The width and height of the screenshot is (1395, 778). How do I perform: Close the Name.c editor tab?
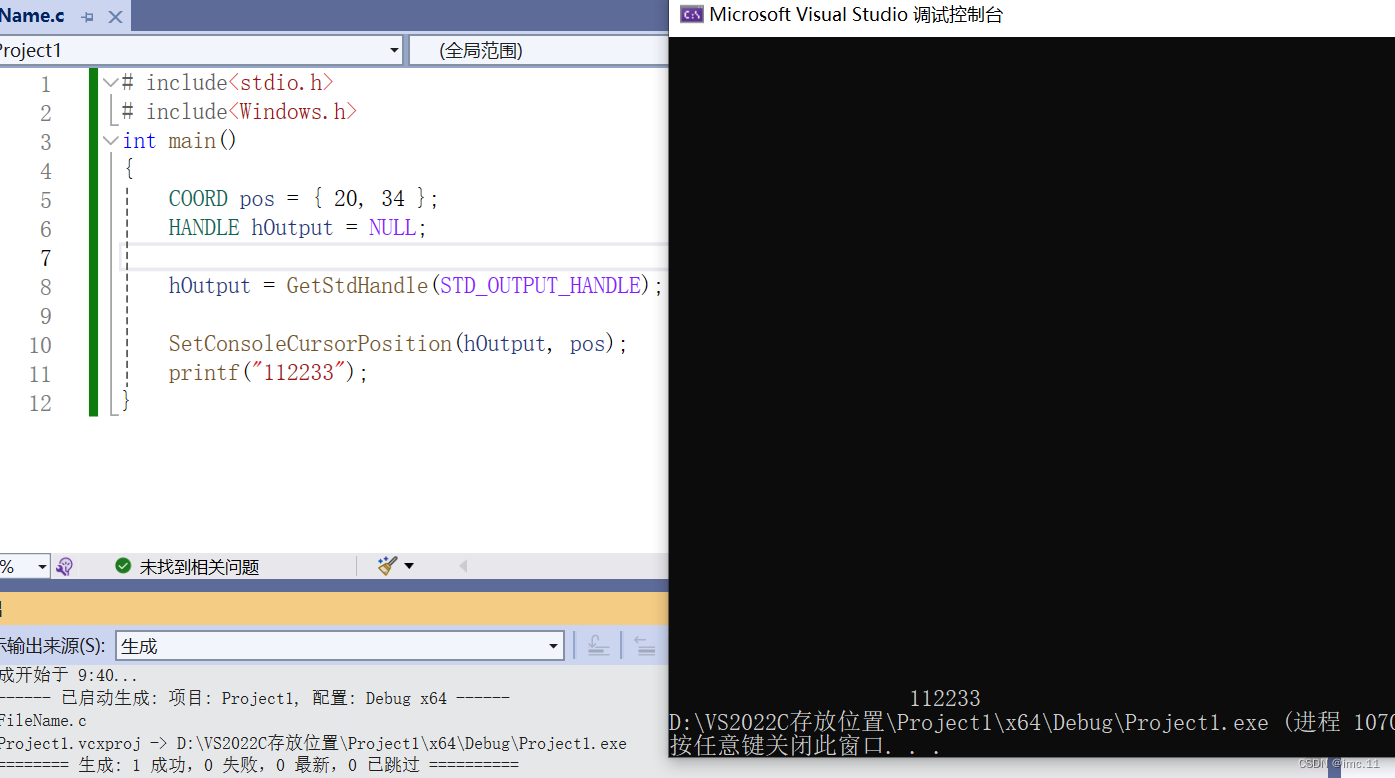pyautogui.click(x=115, y=16)
